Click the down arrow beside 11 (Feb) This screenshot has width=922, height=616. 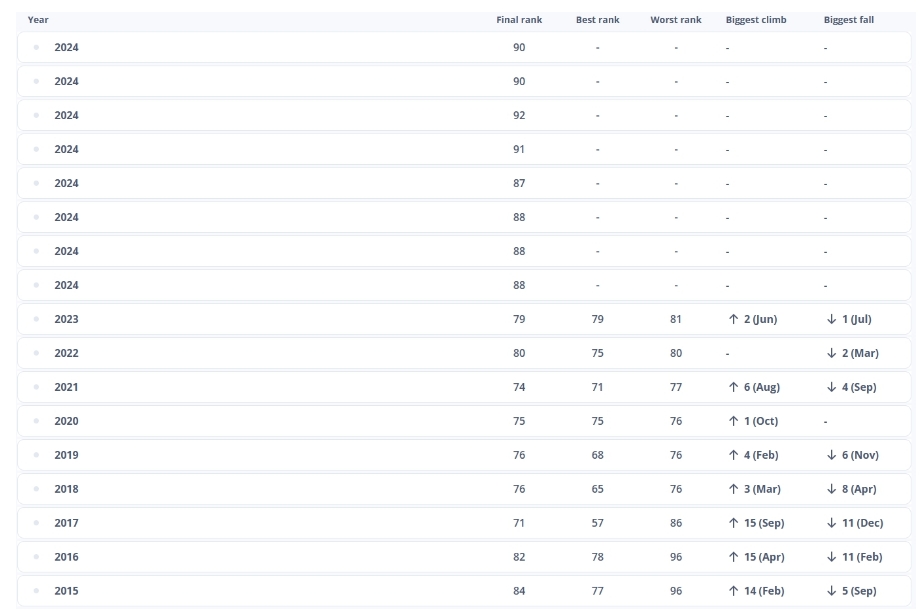[x=831, y=557]
